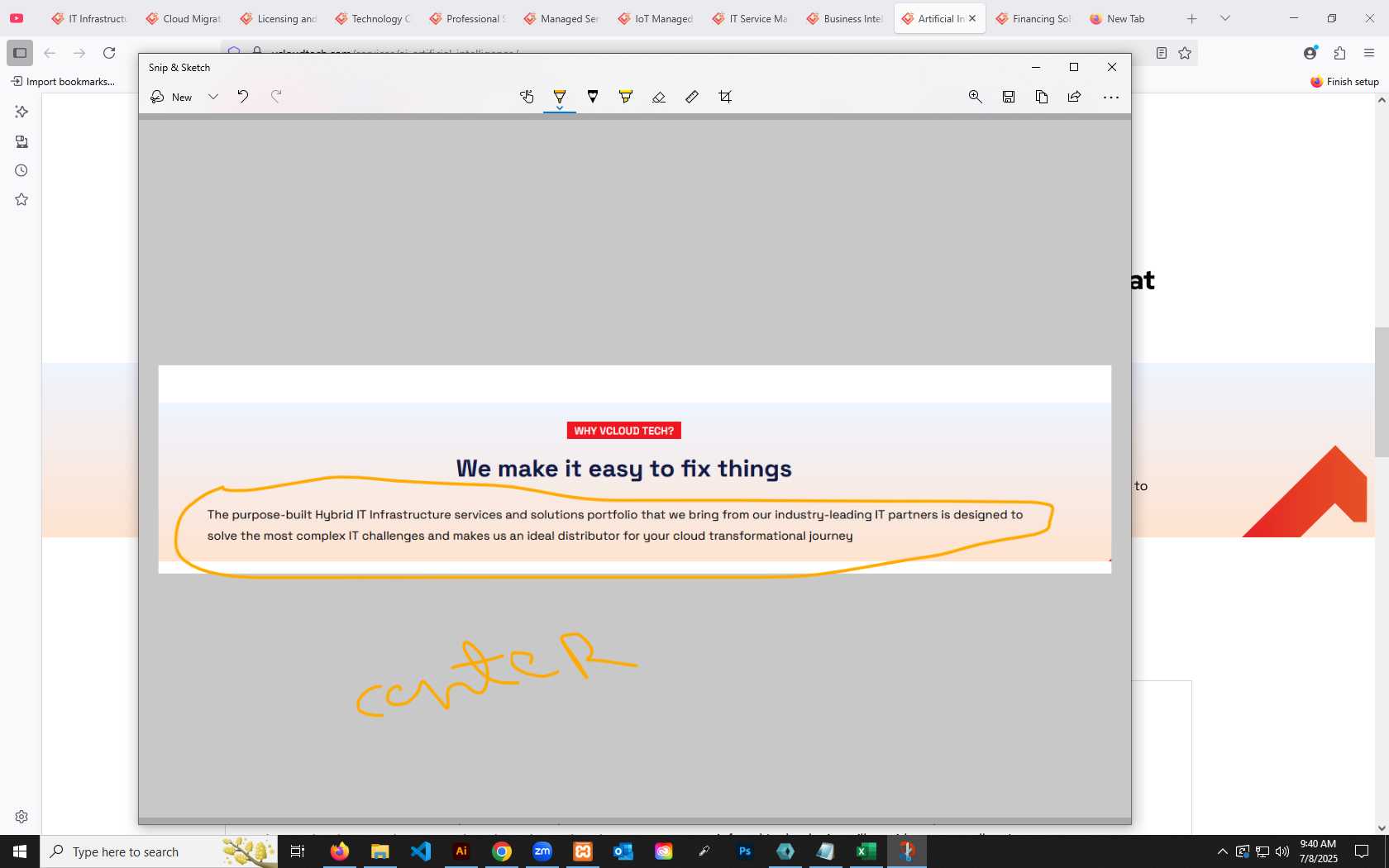
Task: Select the Eraser tool
Action: (659, 97)
